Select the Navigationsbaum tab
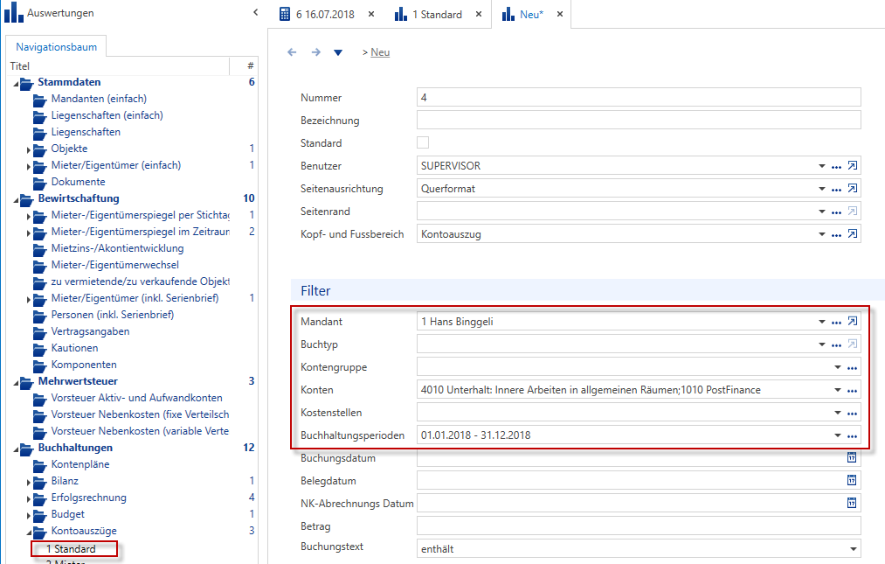The image size is (885, 564). pos(56,47)
